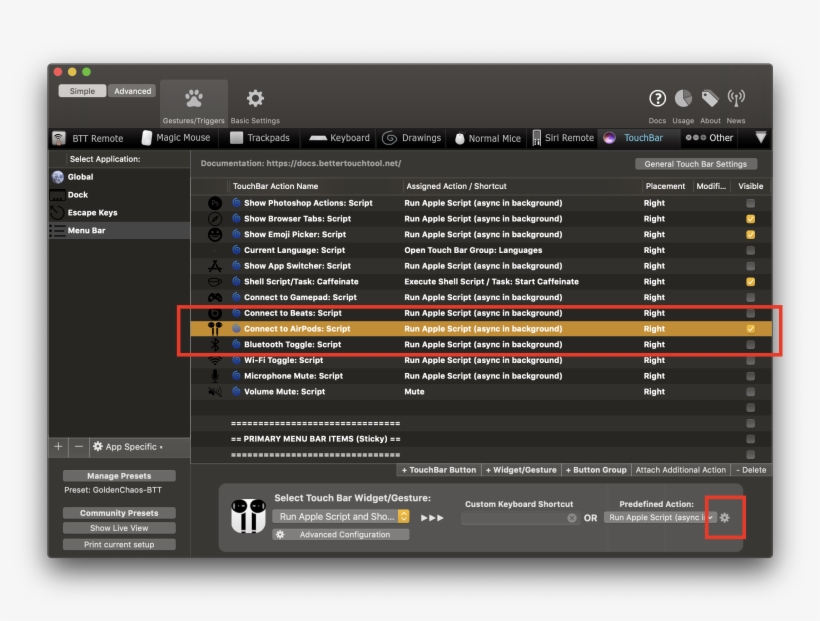Open Usage pie chart icon
Image resolution: width=820 pixels, height=621 pixels.
pos(683,98)
